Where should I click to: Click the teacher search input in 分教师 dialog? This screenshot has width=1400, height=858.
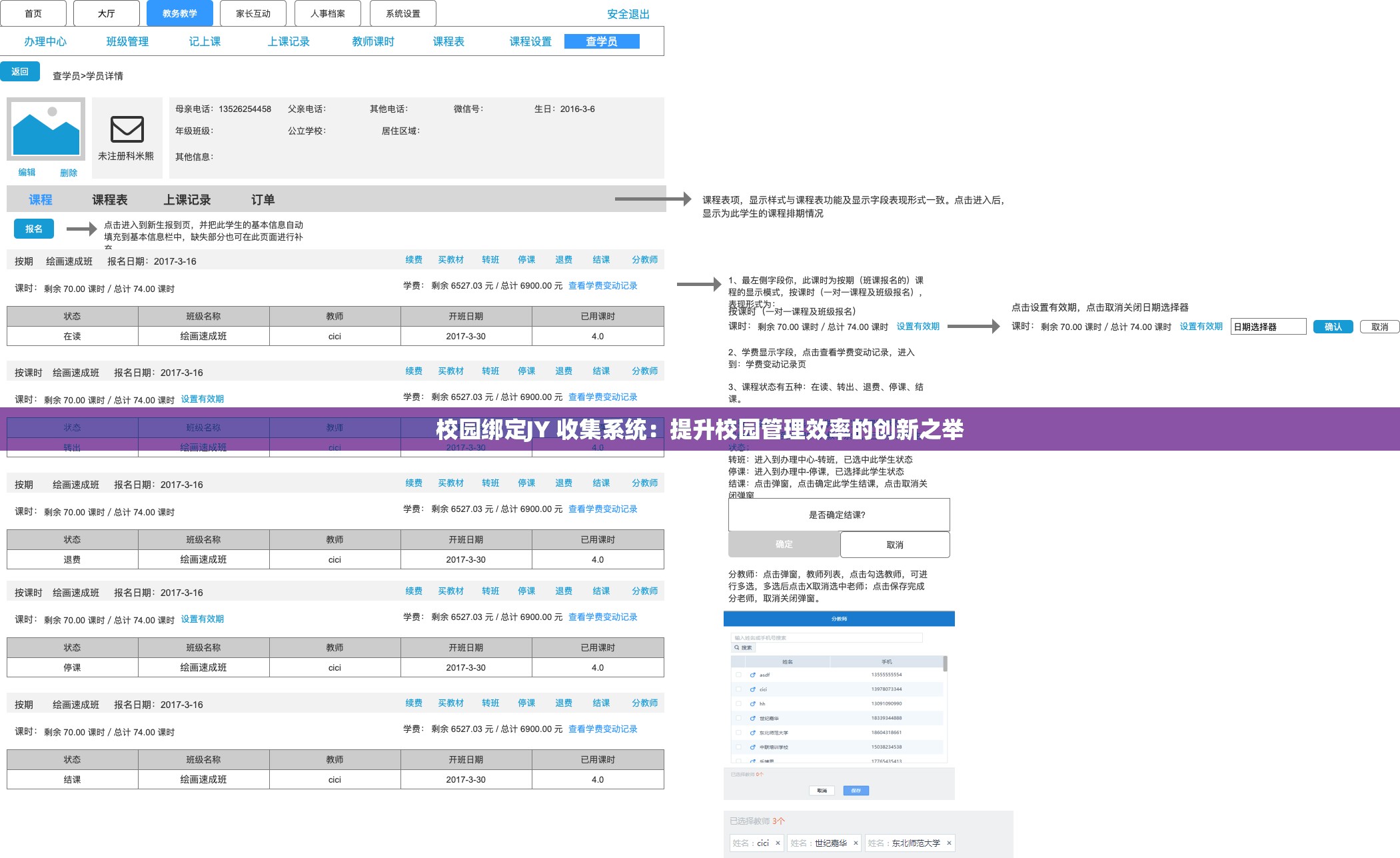tap(826, 638)
